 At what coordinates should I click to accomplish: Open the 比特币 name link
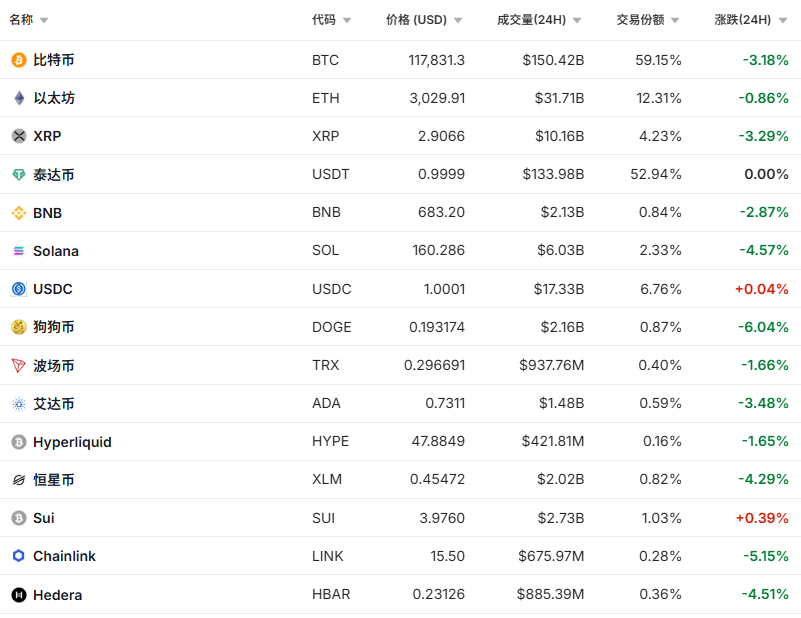(54, 60)
